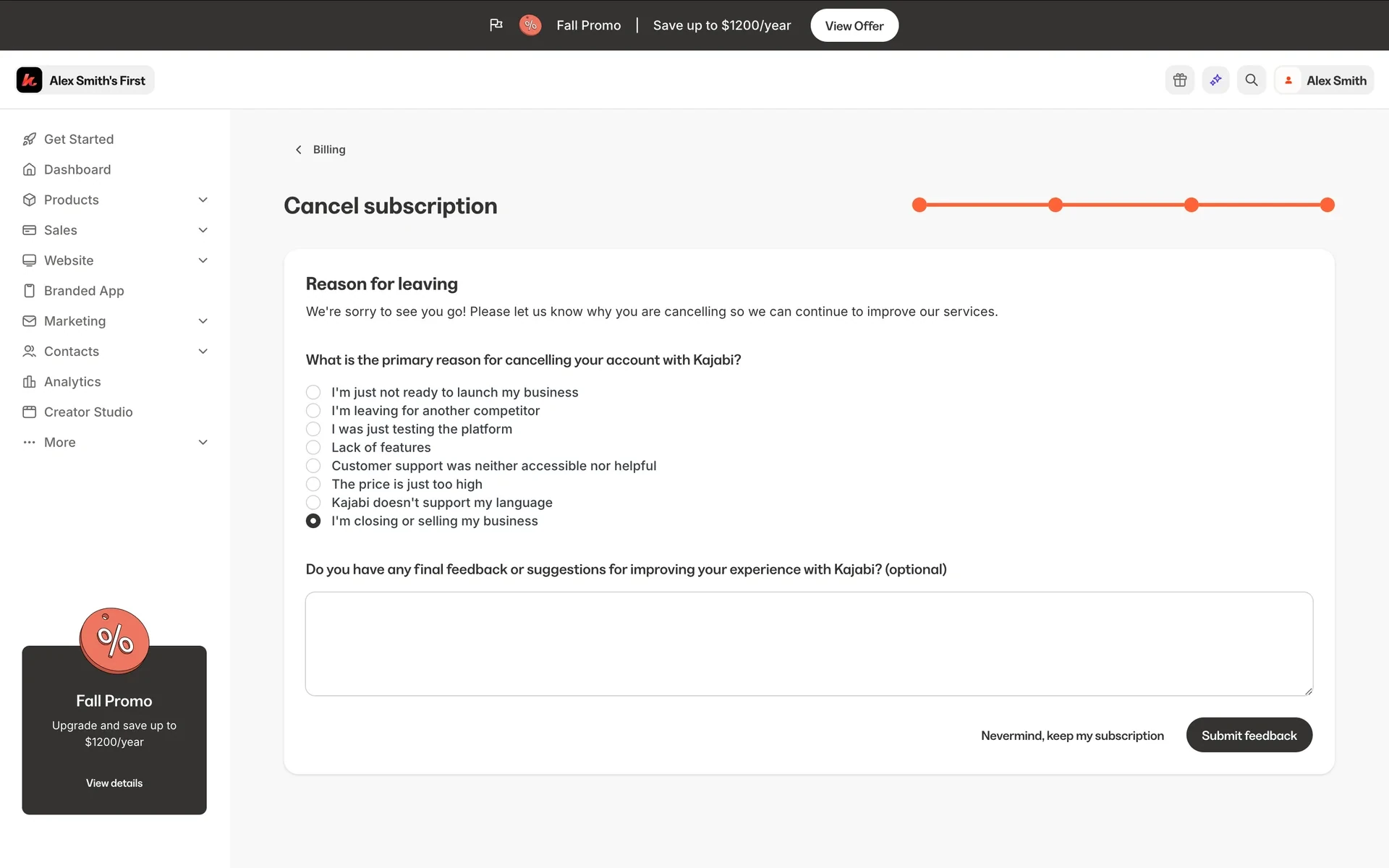Click the last progress step dot
The width and height of the screenshot is (1389, 868).
click(1327, 205)
